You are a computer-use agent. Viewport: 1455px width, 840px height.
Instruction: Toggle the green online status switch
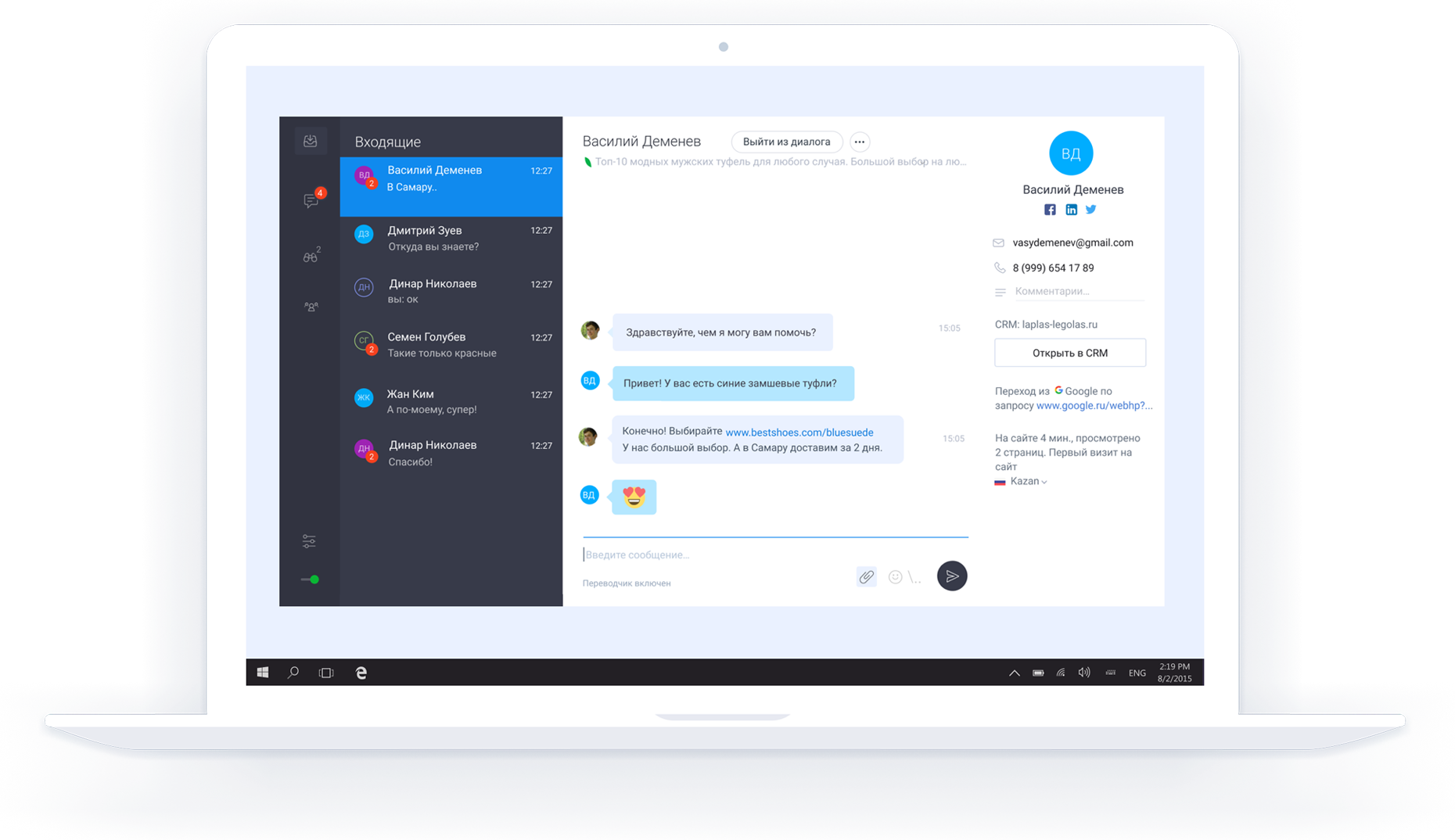click(x=311, y=580)
